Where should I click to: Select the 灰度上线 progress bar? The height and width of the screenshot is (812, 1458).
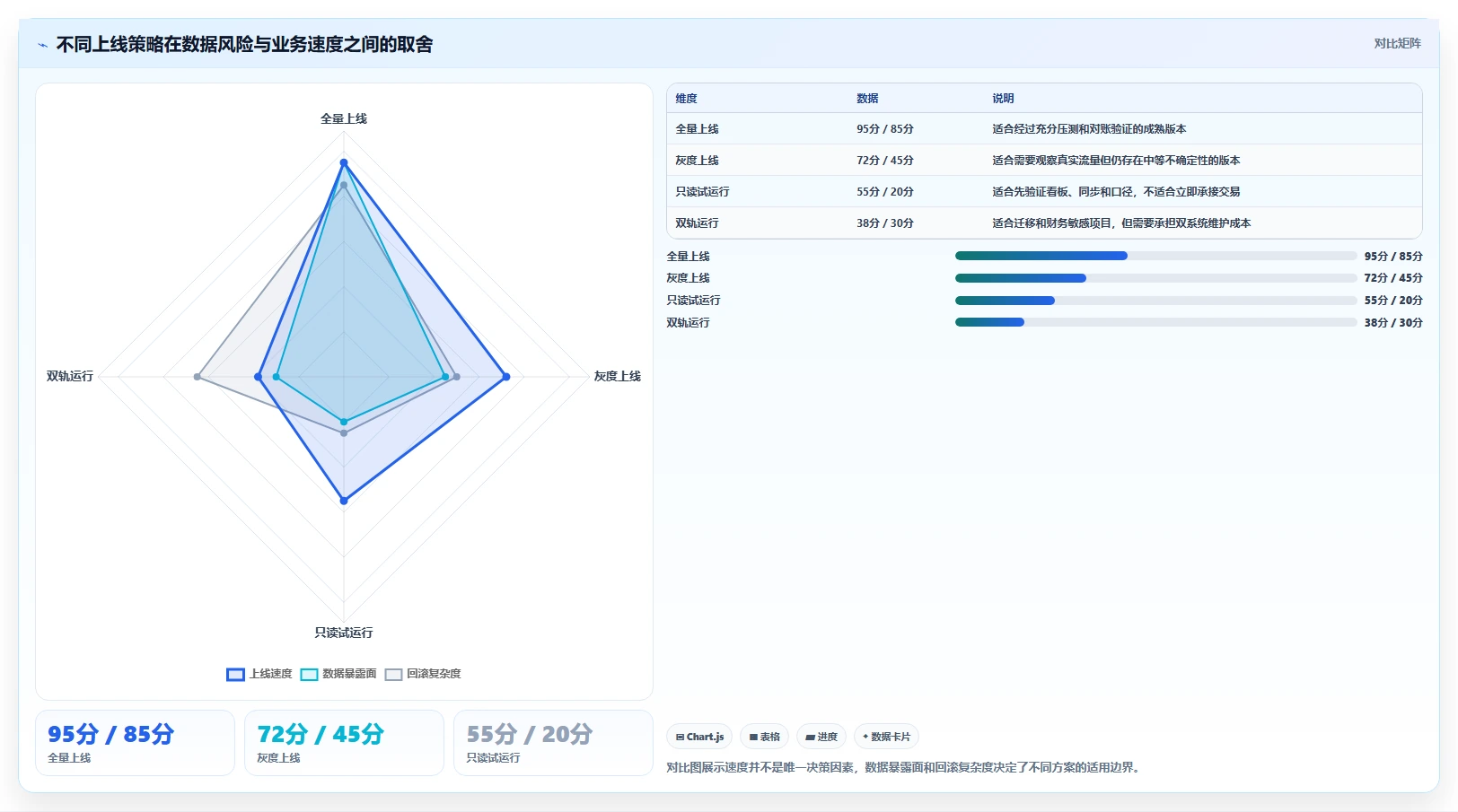[1156, 278]
